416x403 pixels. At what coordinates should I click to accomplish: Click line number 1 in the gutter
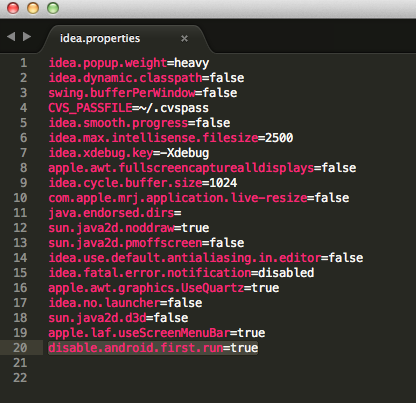(x=23, y=63)
